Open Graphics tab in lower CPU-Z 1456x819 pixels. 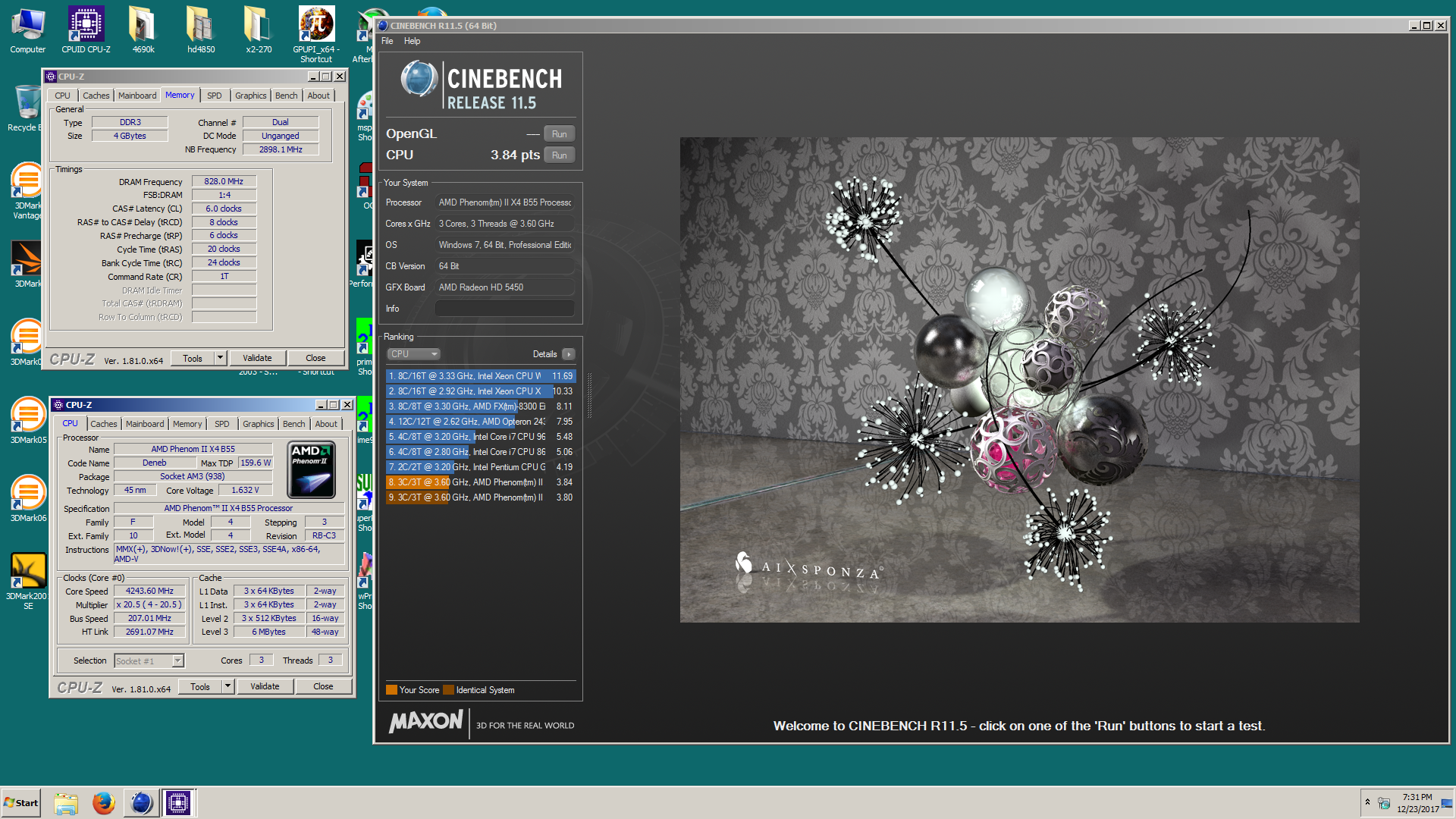[x=259, y=424]
